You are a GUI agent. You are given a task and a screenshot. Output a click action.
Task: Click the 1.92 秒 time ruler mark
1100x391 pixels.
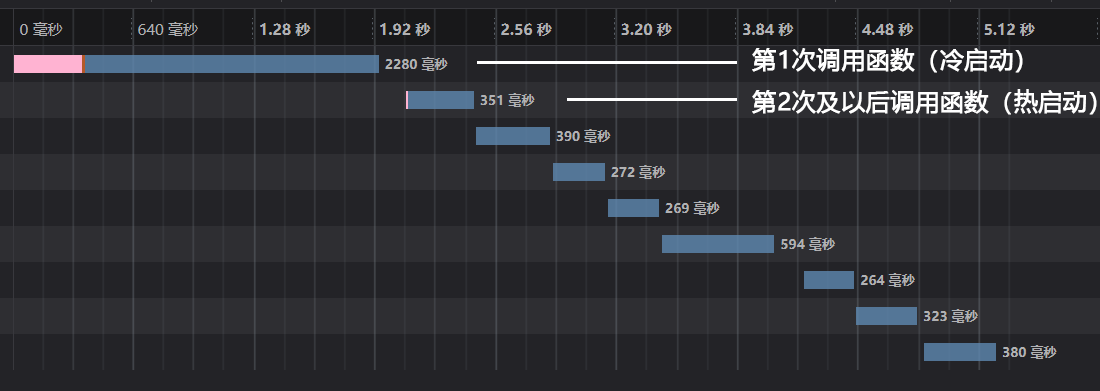pyautogui.click(x=405, y=29)
